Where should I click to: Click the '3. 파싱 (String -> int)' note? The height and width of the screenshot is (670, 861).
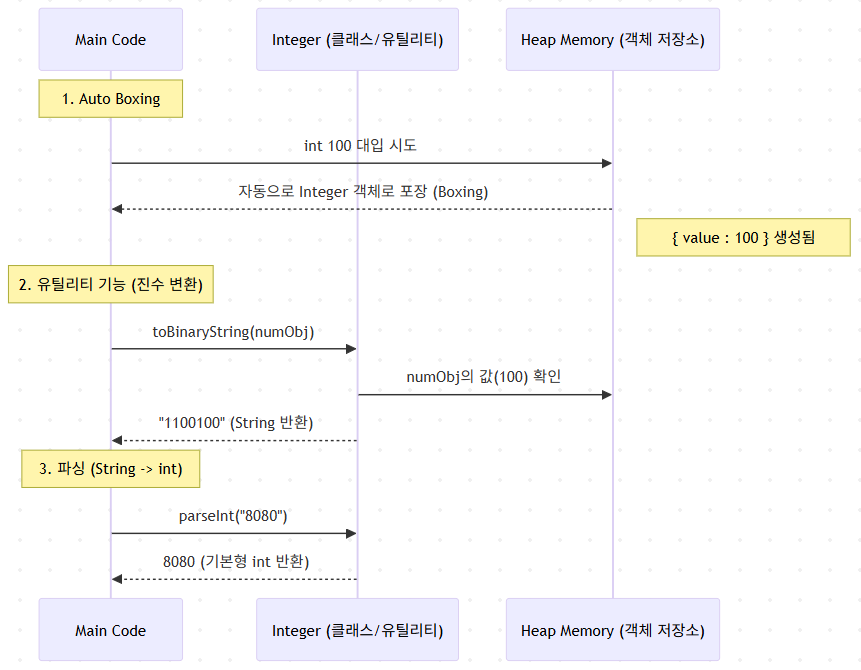pos(110,469)
